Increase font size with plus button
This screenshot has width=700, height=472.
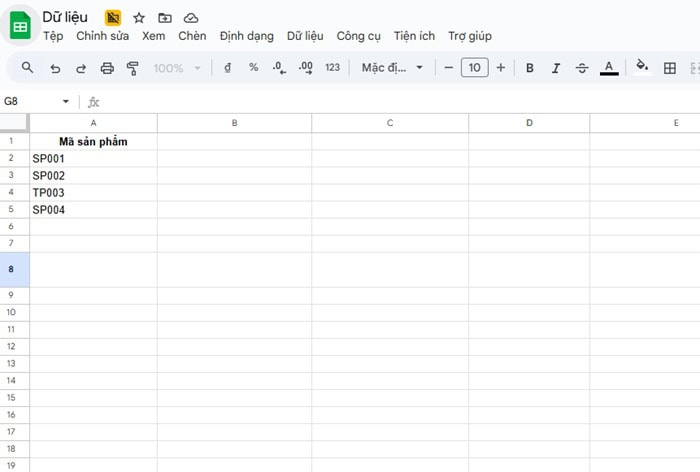(501, 68)
